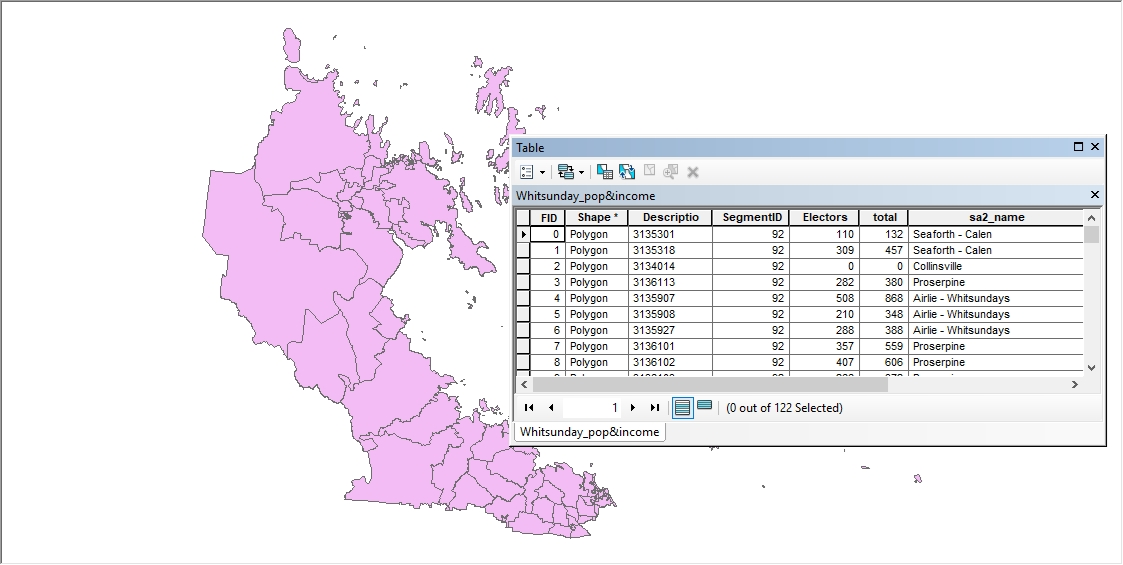Open the Related Tables icon
This screenshot has width=1123, height=565.
566,172
